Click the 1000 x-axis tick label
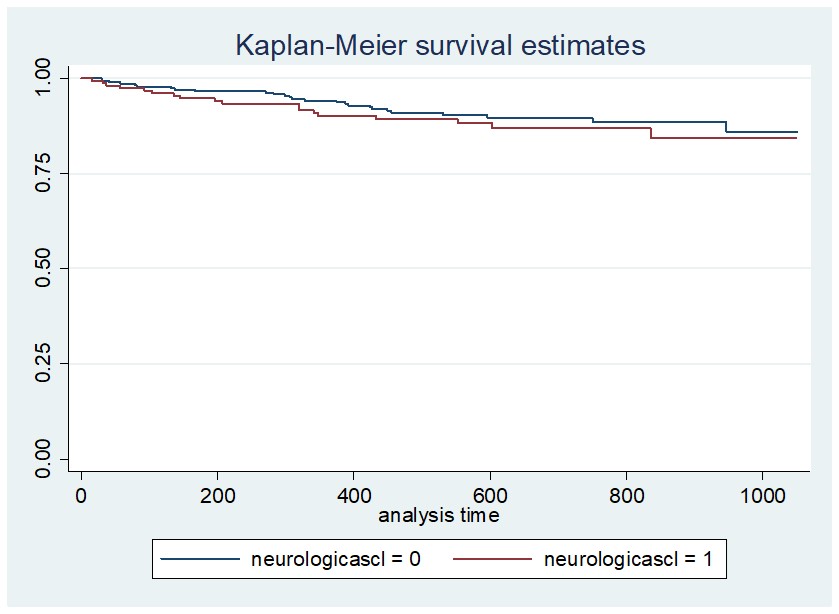The height and width of the screenshot is (614, 839). tap(762, 495)
